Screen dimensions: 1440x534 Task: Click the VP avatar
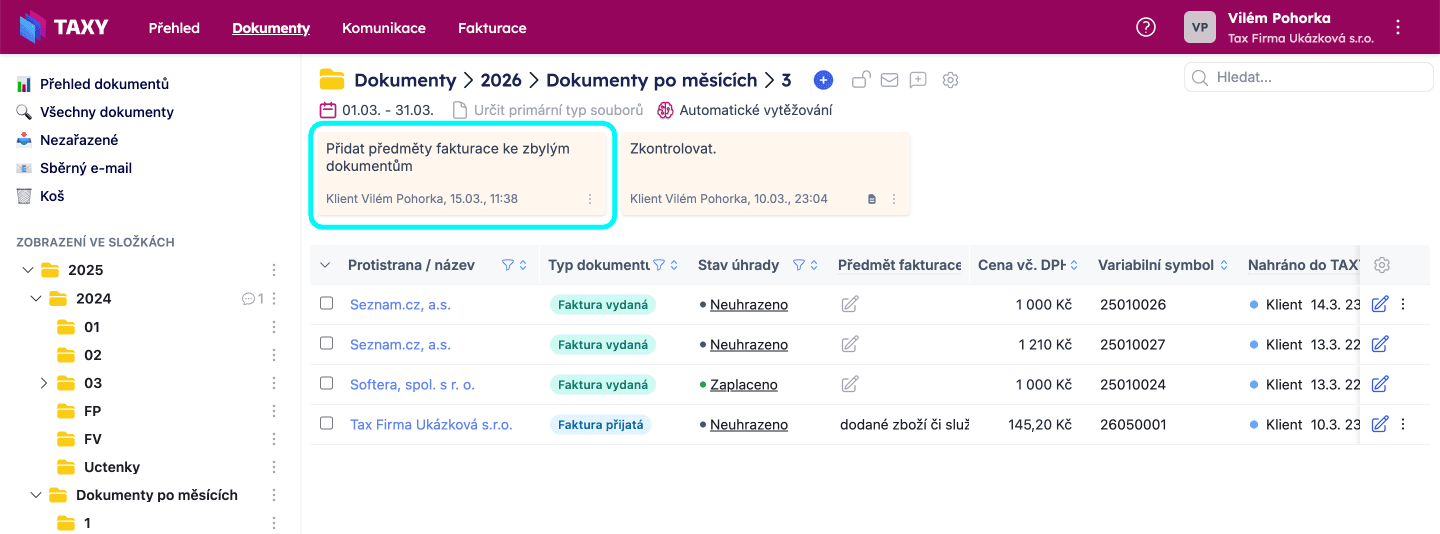[1200, 27]
